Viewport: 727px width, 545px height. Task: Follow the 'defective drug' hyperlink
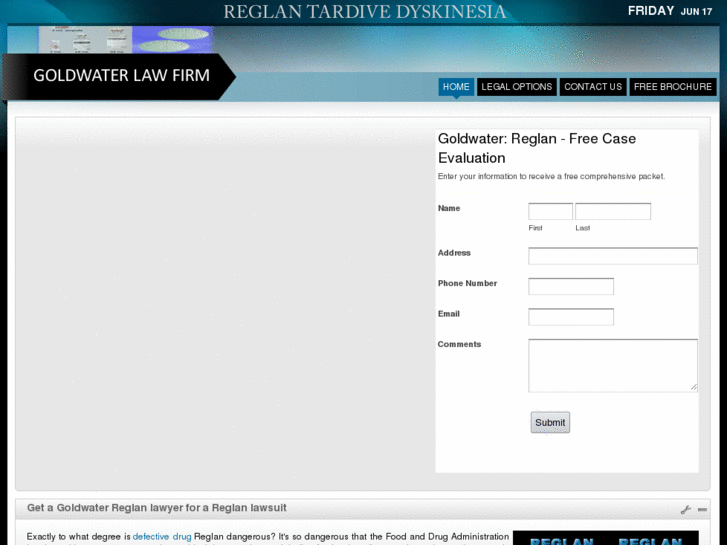click(x=162, y=537)
